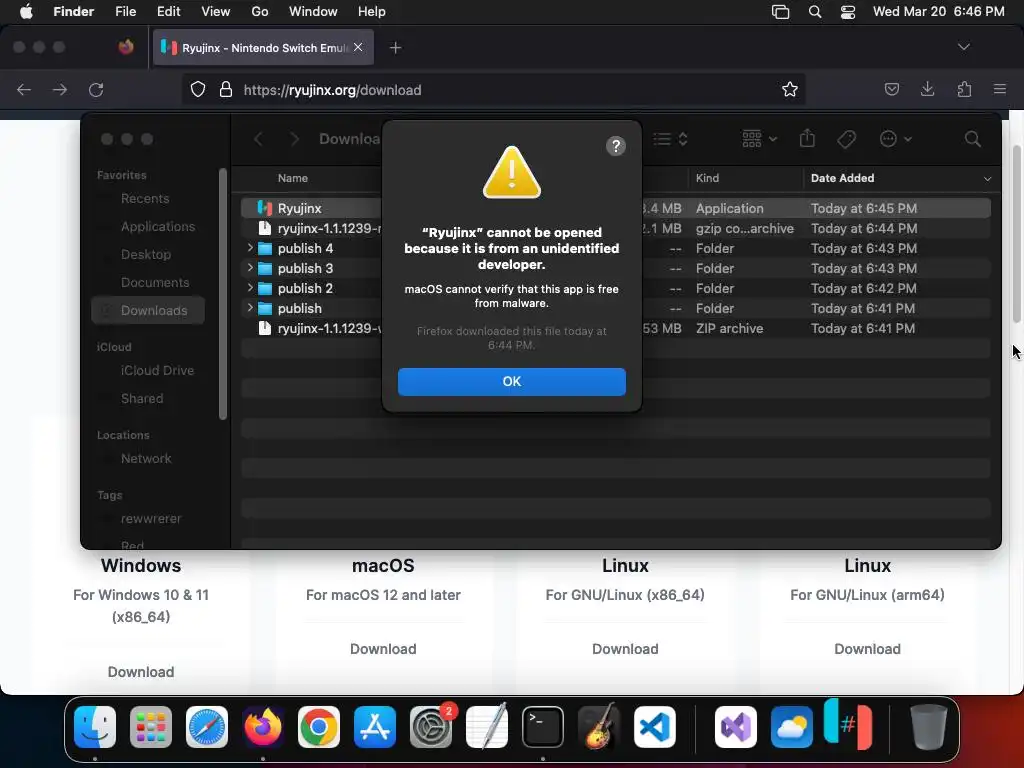Viewport: 1024px width, 768px height.
Task: Expand the publish folder row
Action: click(249, 308)
